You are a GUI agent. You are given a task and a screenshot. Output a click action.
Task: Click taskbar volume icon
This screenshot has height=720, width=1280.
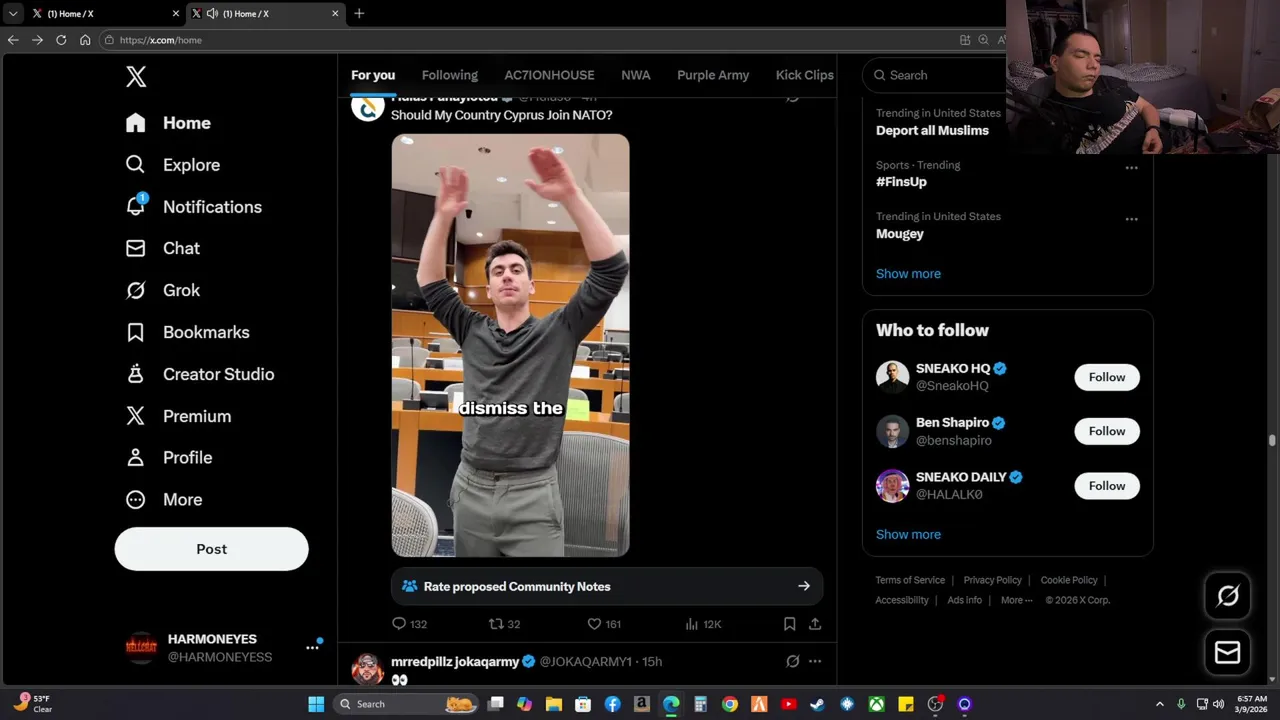pos(1219,704)
